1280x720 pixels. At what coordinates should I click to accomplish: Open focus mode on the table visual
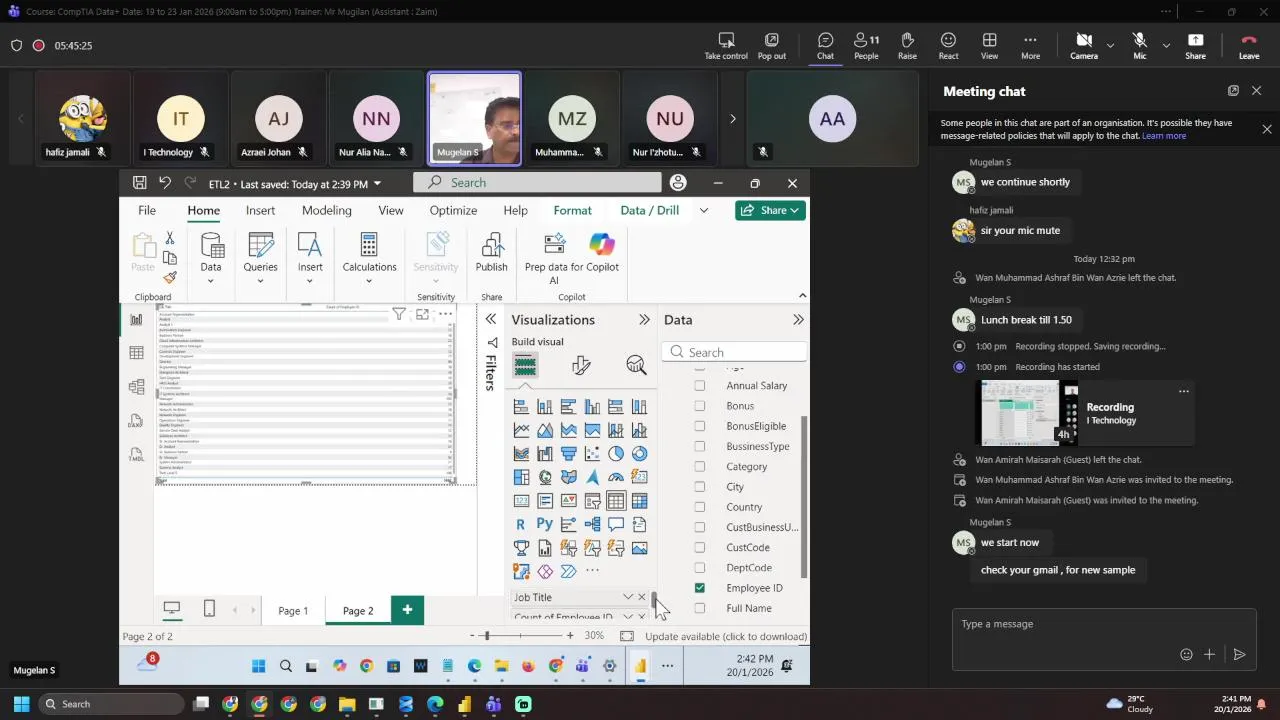(x=422, y=314)
